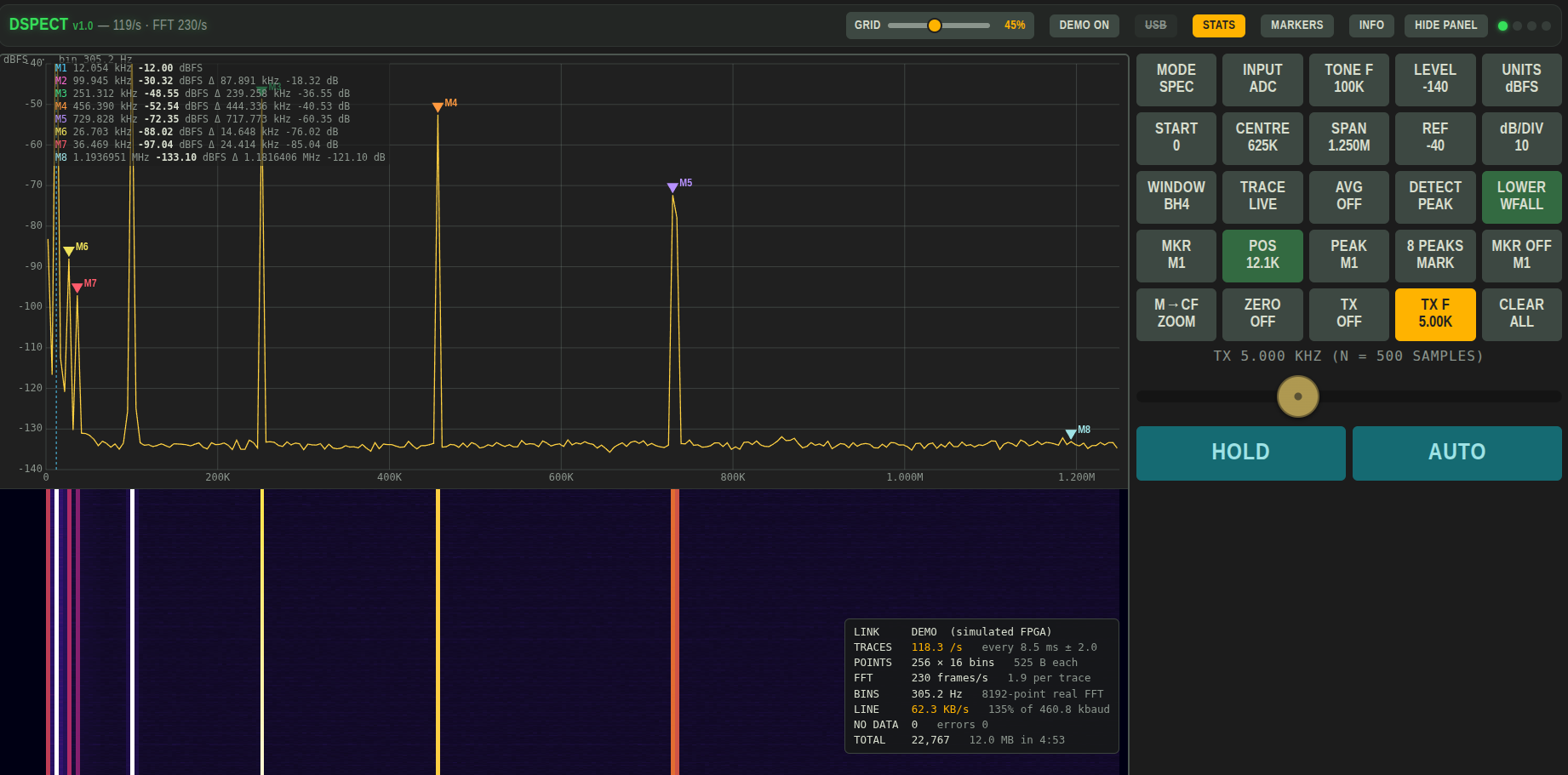Change the UNITS dBFS setting

(1521, 79)
